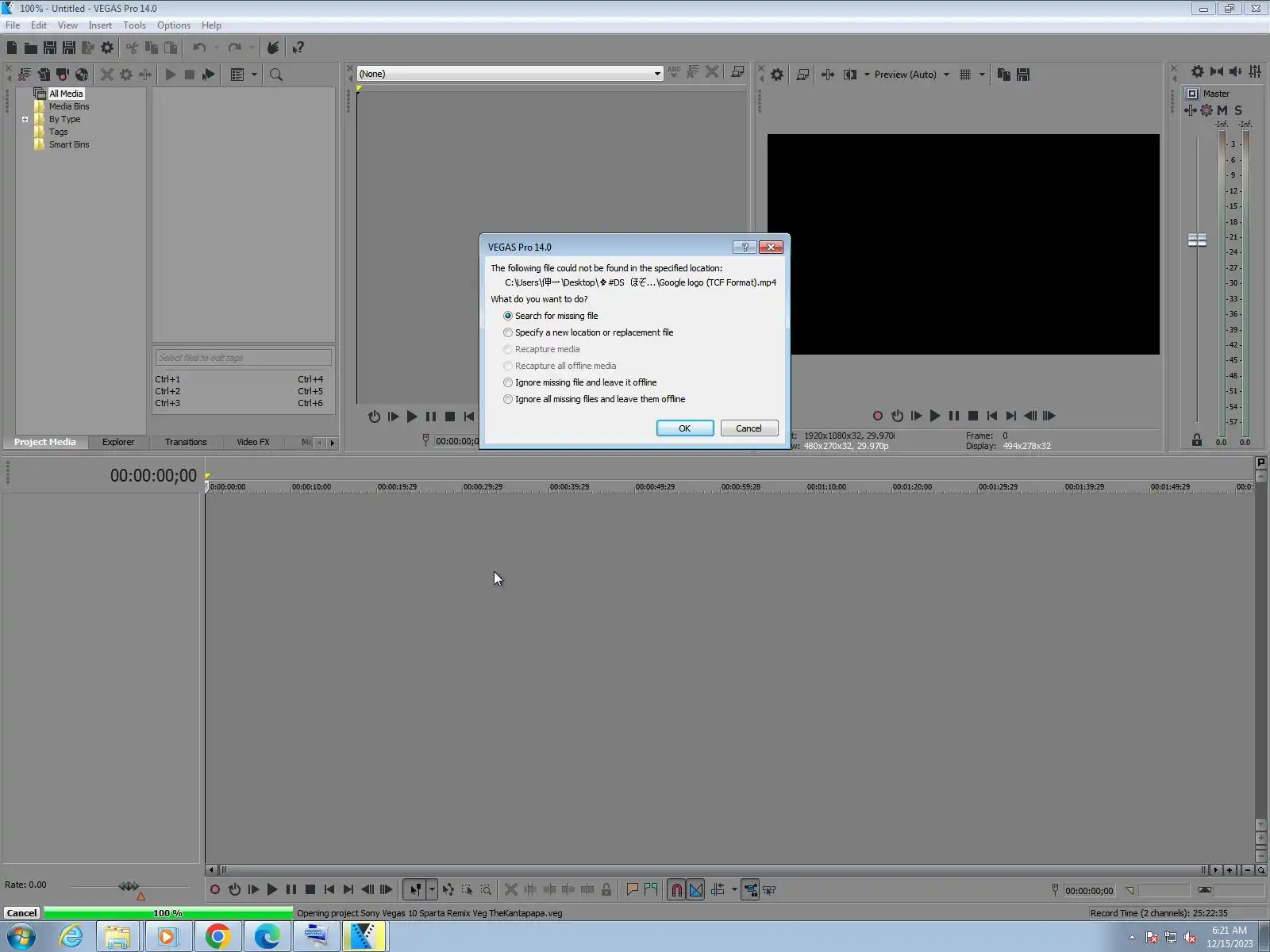The width and height of the screenshot is (1270, 952).
Task: Click the Undo arrow icon
Action: point(198,48)
